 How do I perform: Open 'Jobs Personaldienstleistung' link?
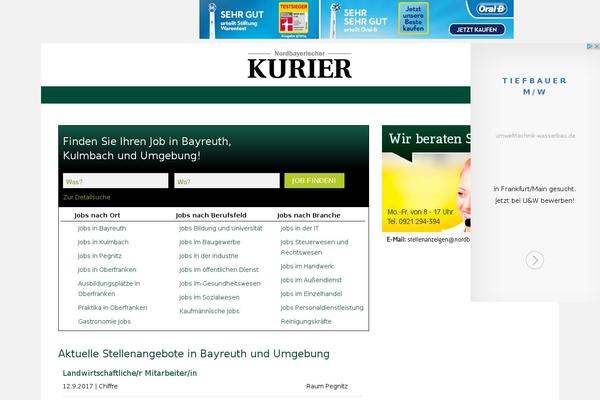pos(322,307)
